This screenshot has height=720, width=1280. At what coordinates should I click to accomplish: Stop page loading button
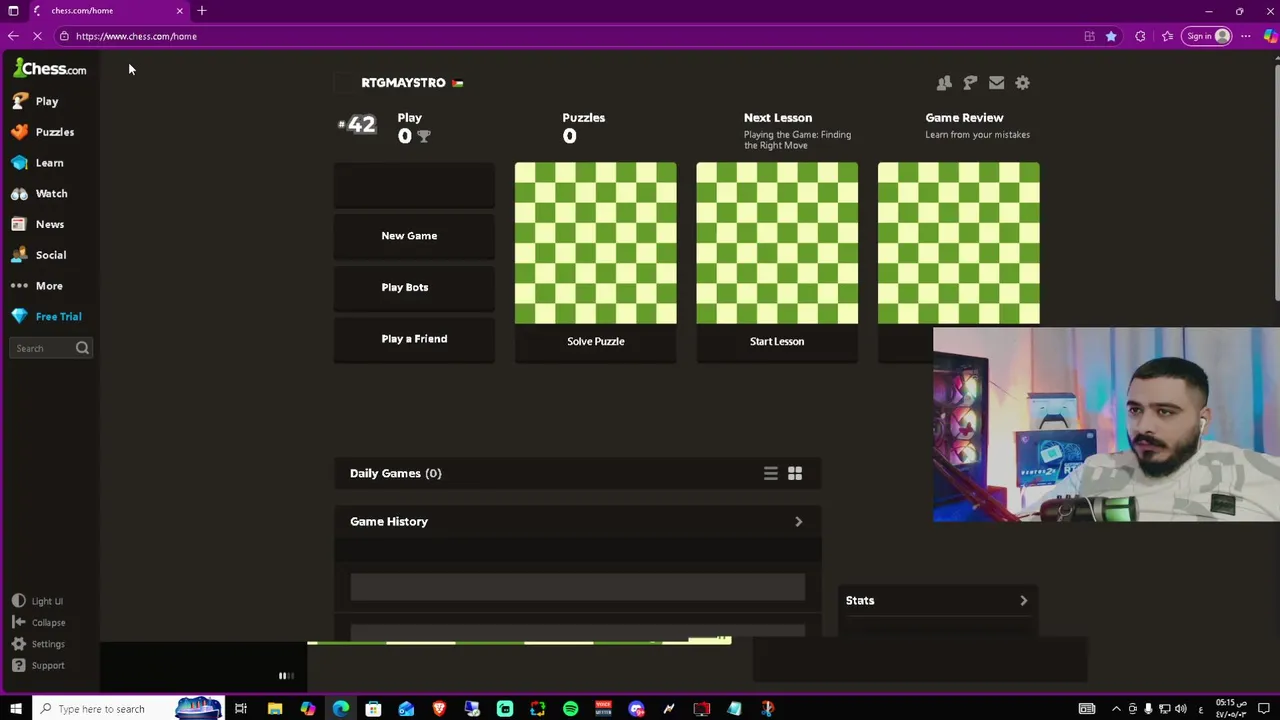tap(38, 36)
